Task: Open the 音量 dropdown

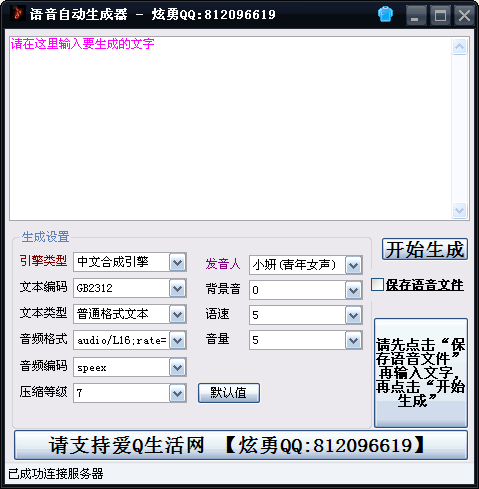Action: 353,340
